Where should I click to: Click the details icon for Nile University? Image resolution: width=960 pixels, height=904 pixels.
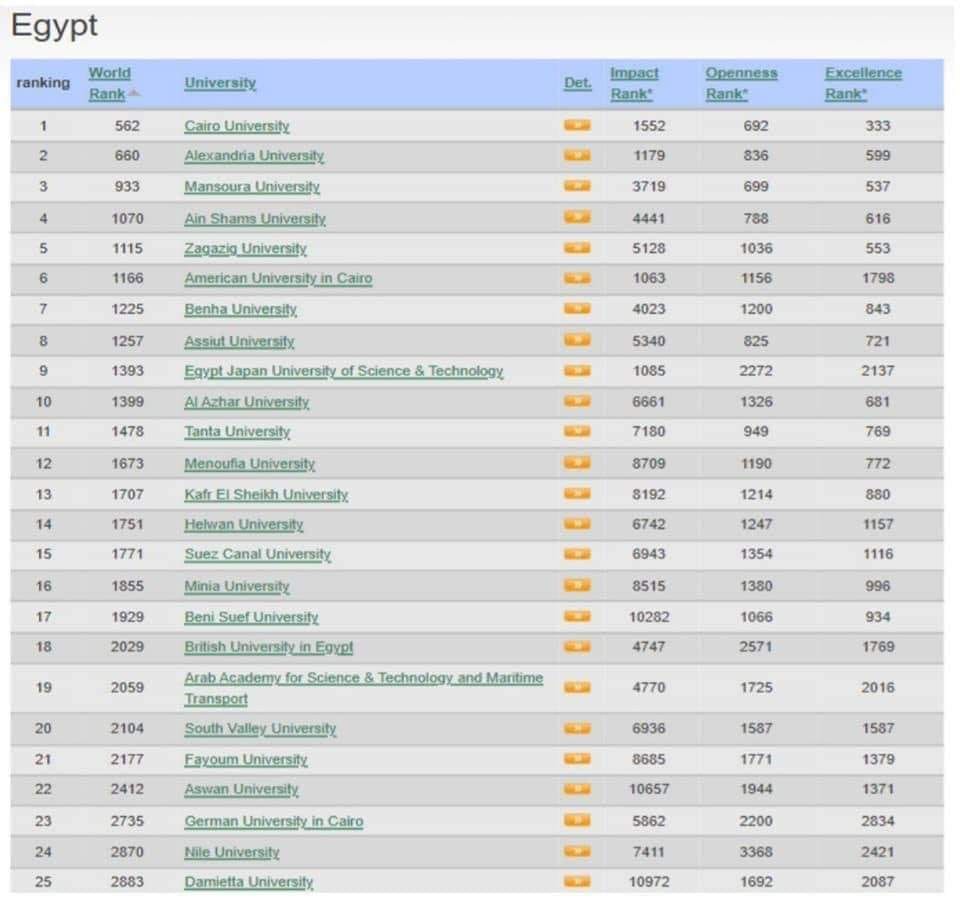tap(577, 852)
